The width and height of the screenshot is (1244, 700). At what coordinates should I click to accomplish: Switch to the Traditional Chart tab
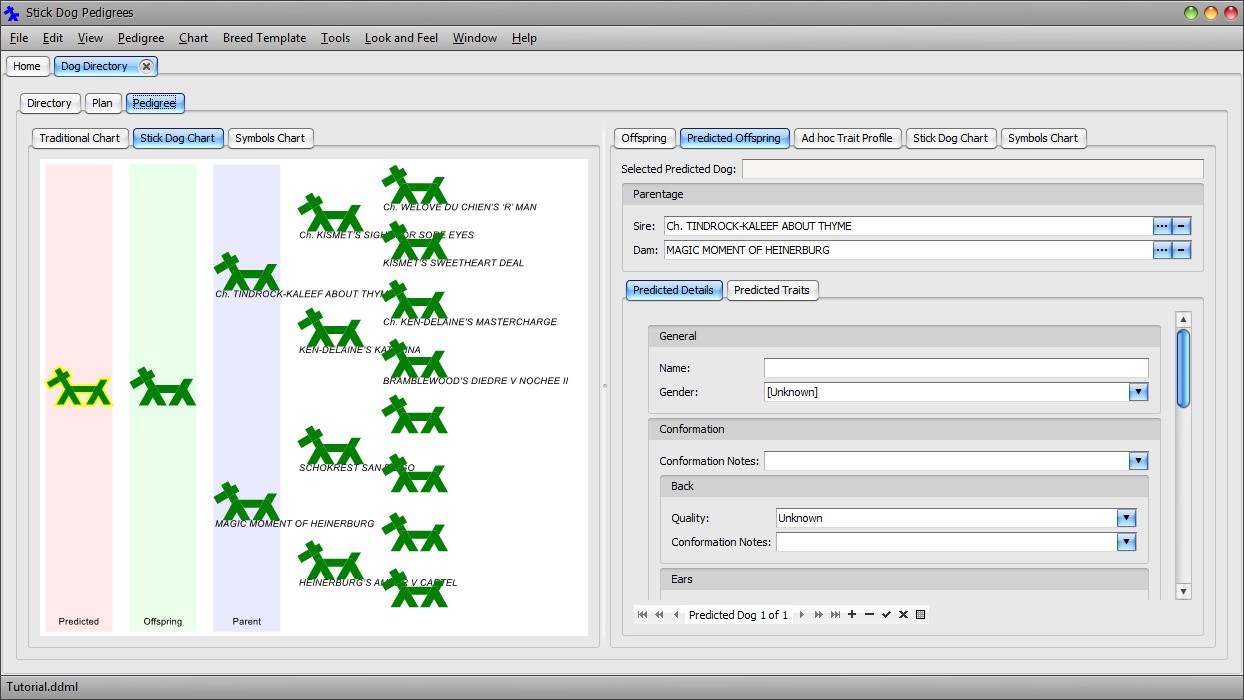coord(79,138)
